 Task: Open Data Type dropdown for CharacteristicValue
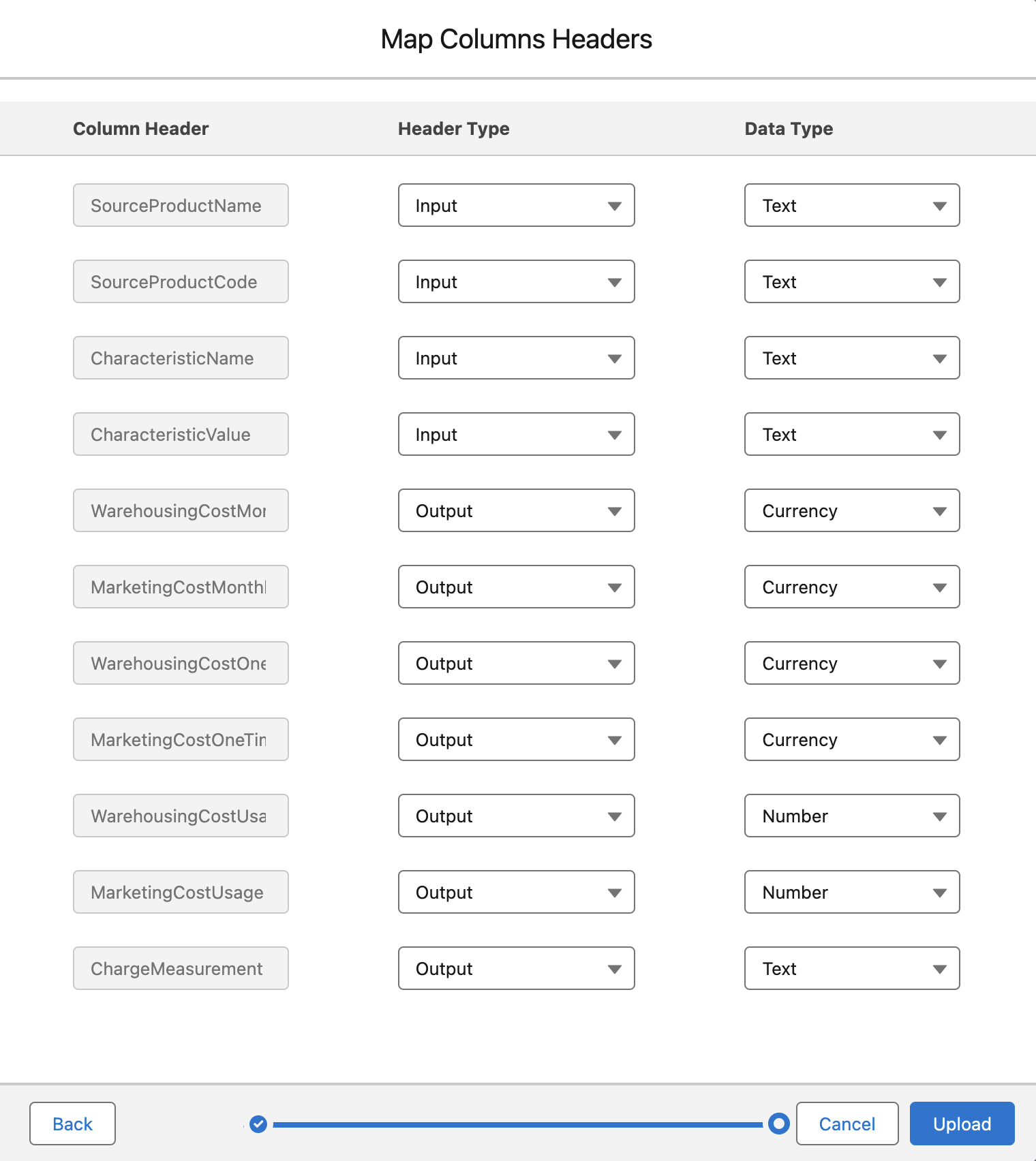(x=852, y=434)
